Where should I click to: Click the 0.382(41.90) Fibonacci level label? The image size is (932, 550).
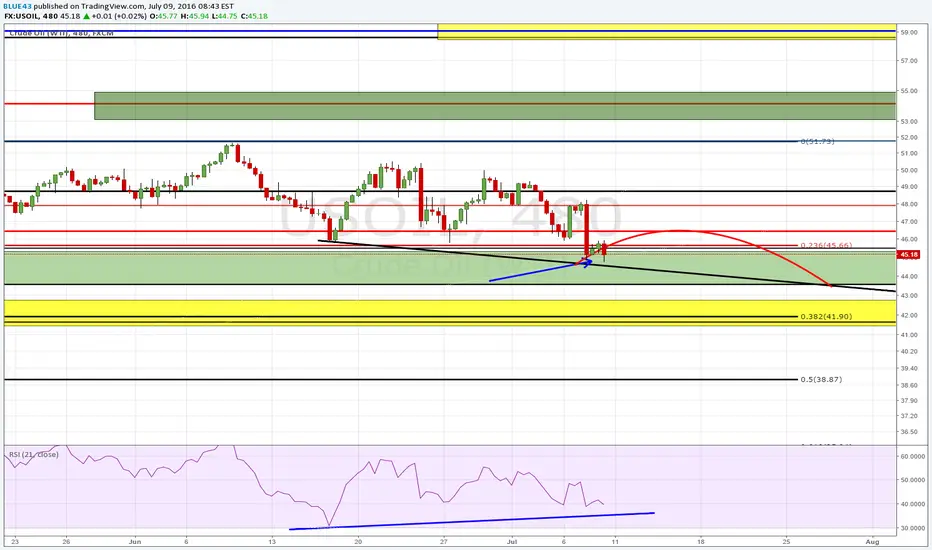[826, 316]
